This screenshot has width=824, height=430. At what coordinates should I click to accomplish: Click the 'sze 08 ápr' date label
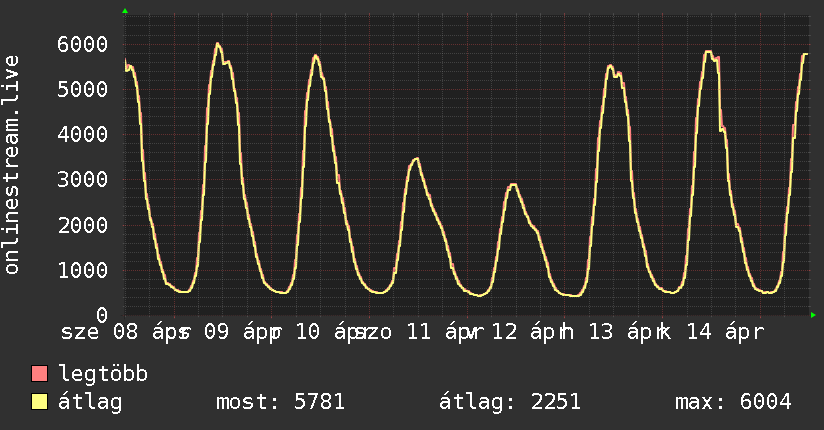click(x=124, y=332)
